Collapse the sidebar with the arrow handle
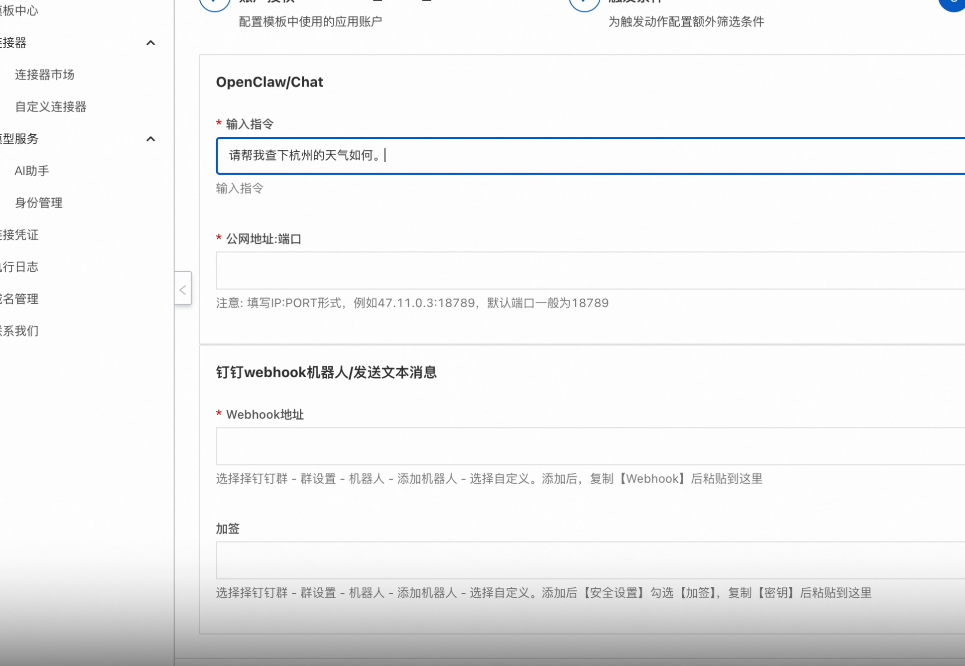Viewport: 965px width, 666px height. click(x=183, y=289)
